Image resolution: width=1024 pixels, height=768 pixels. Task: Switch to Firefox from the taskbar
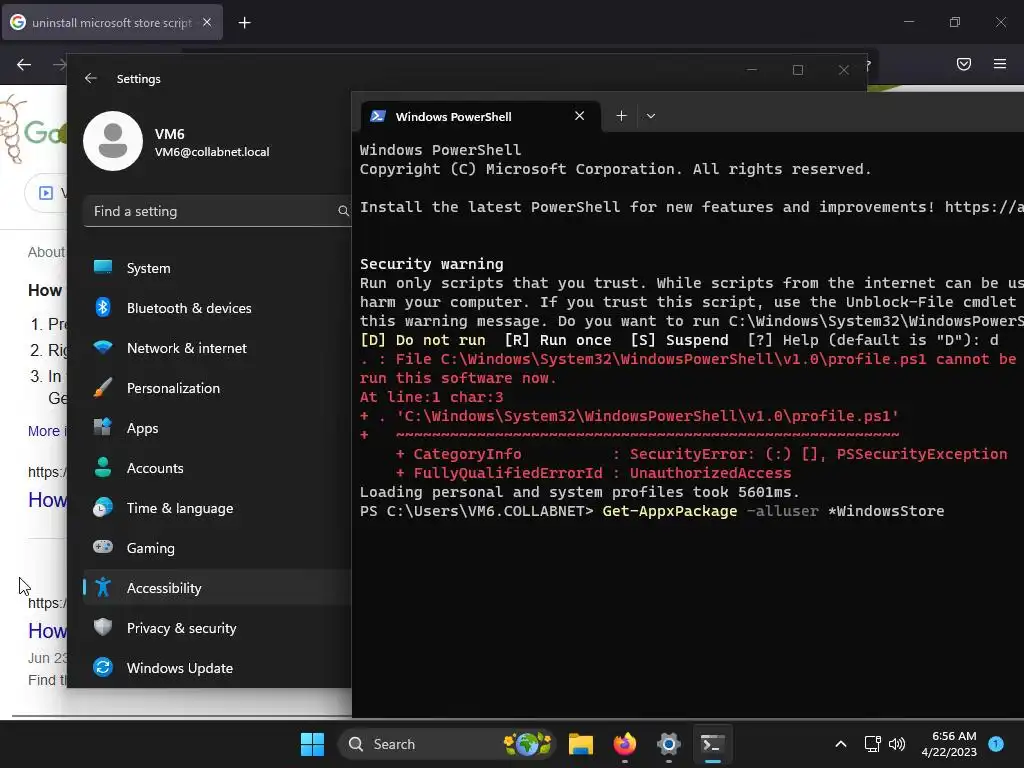[625, 744]
